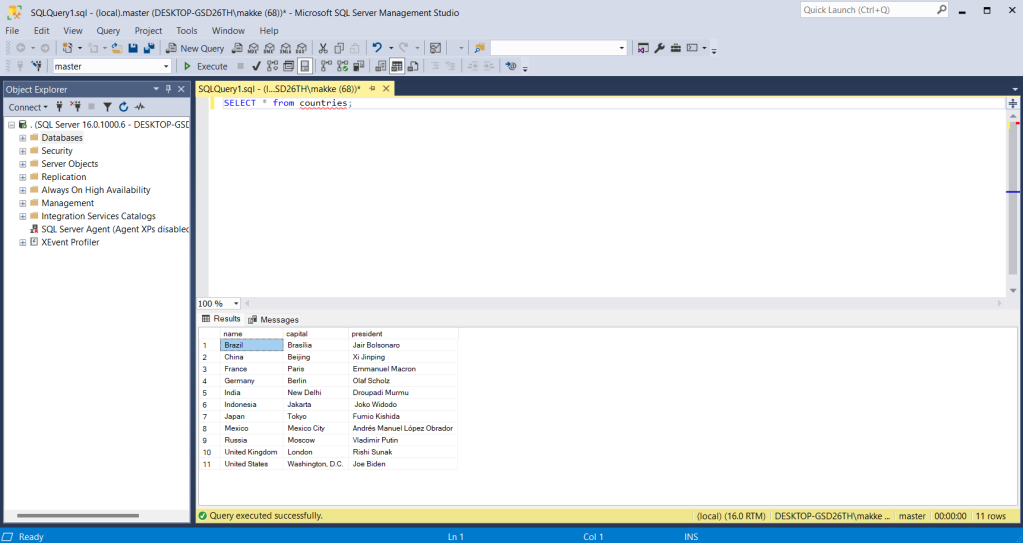1023x543 pixels.
Task: Open Activity Monitor pulse icon
Action: pyautogui.click(x=140, y=106)
